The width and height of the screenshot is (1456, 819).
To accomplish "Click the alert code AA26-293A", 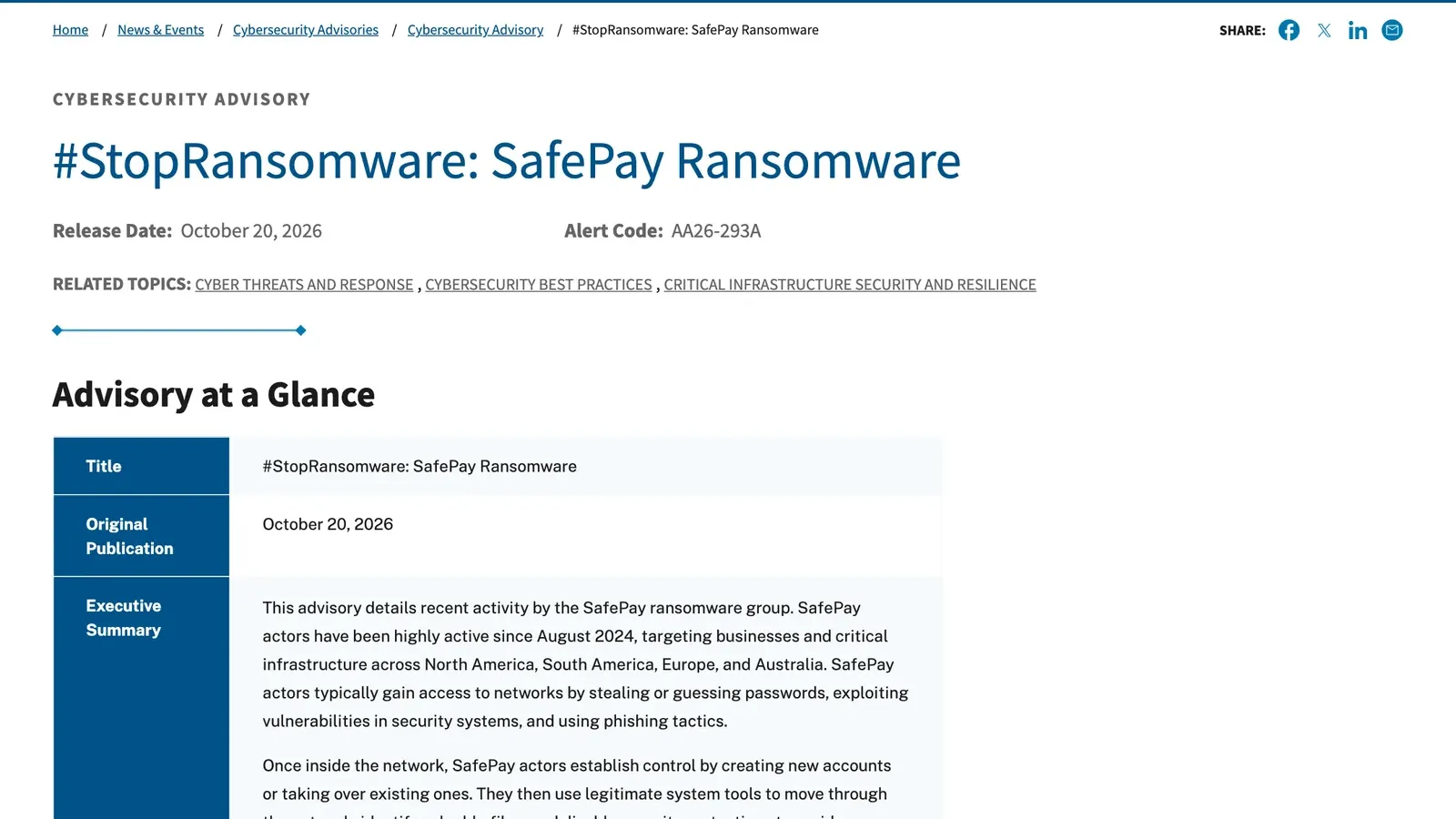I will (716, 231).
